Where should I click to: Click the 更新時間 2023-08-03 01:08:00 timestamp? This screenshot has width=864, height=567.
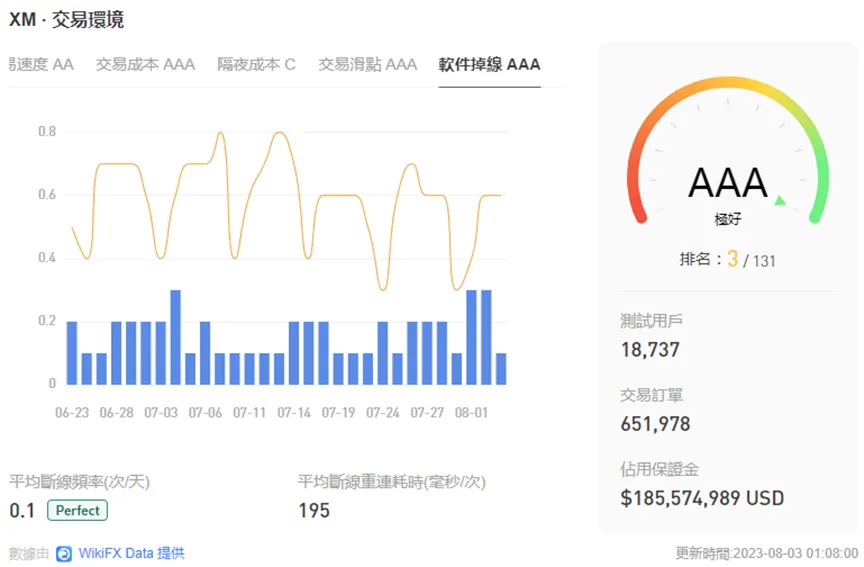(767, 553)
